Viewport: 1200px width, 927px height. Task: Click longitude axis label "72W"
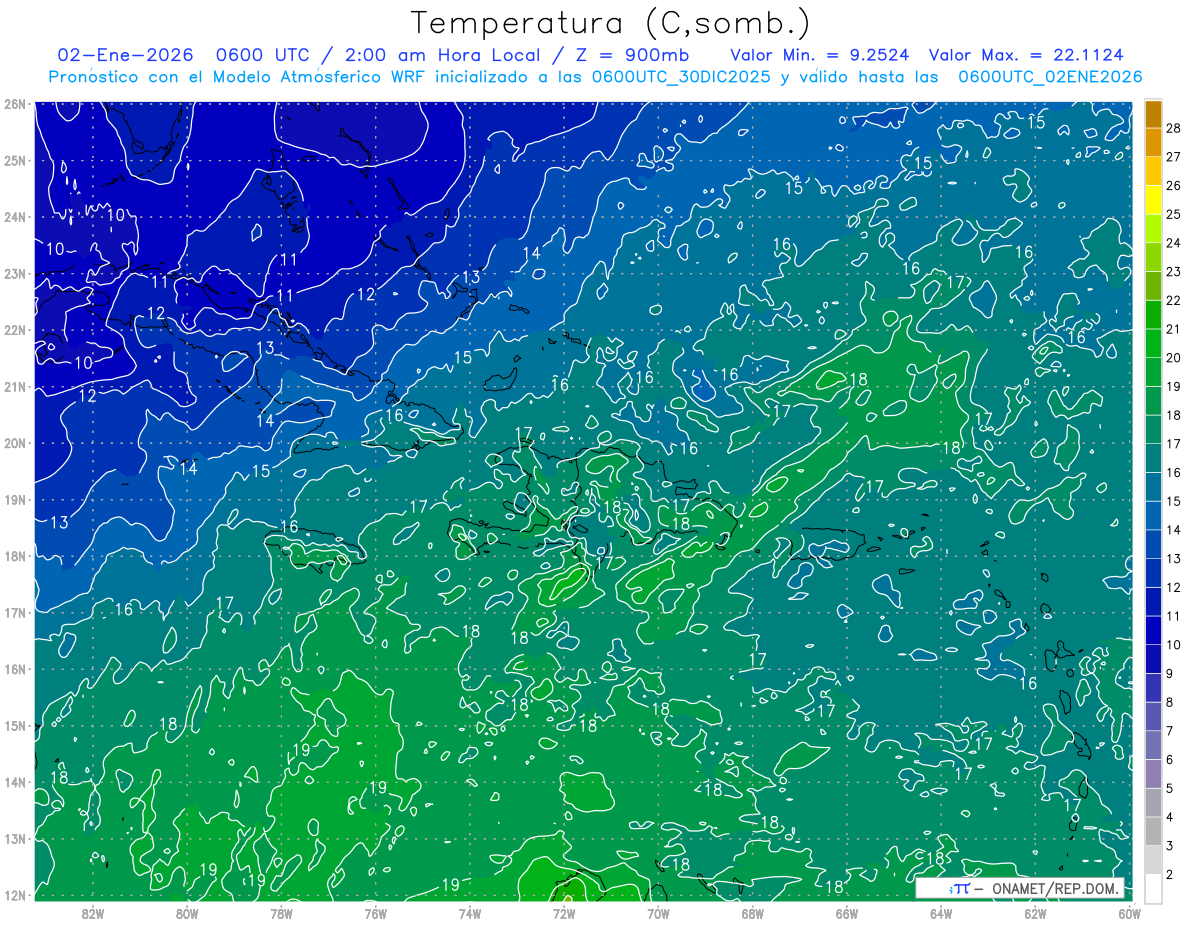point(563,913)
